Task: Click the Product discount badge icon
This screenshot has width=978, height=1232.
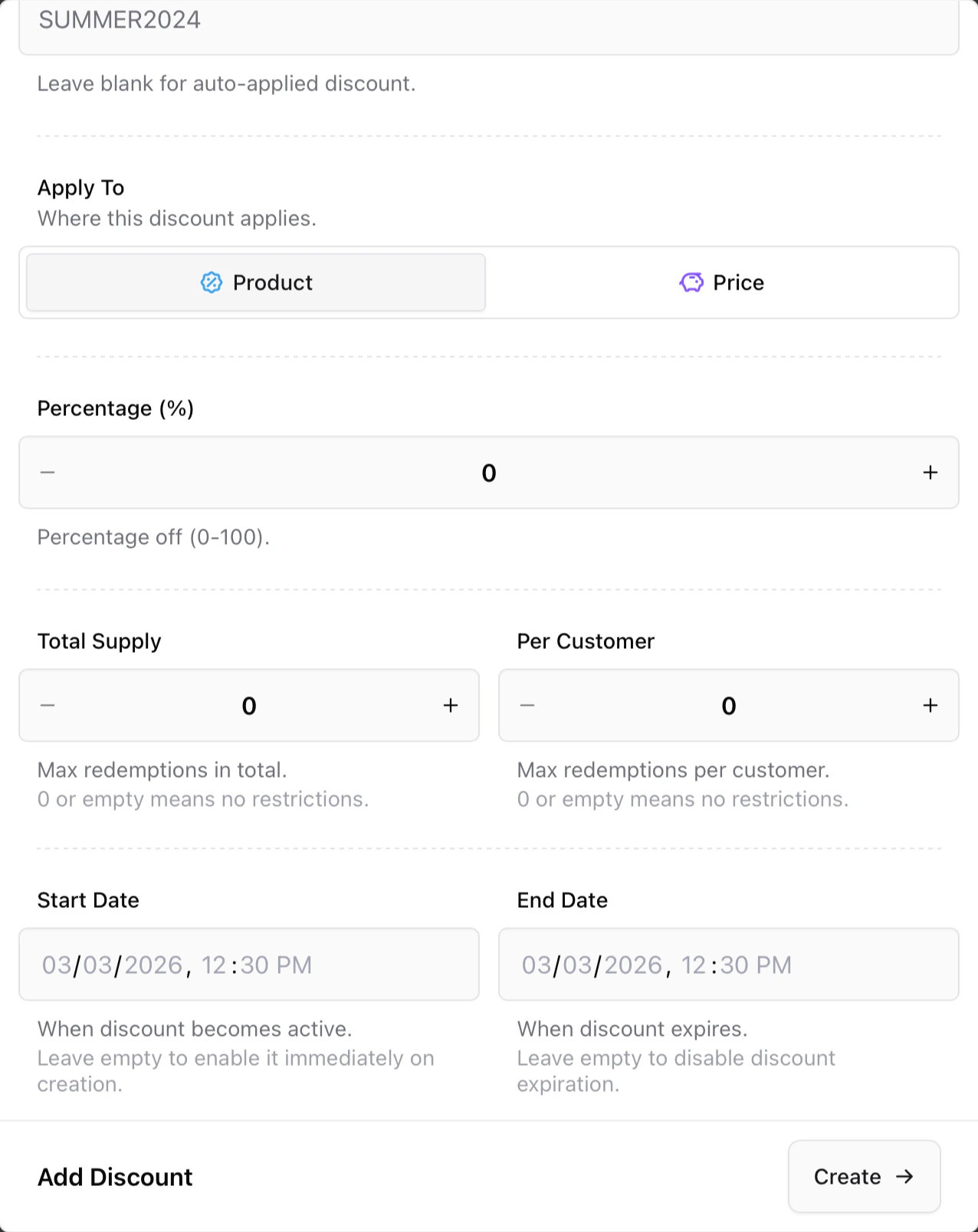Action: coord(212,283)
